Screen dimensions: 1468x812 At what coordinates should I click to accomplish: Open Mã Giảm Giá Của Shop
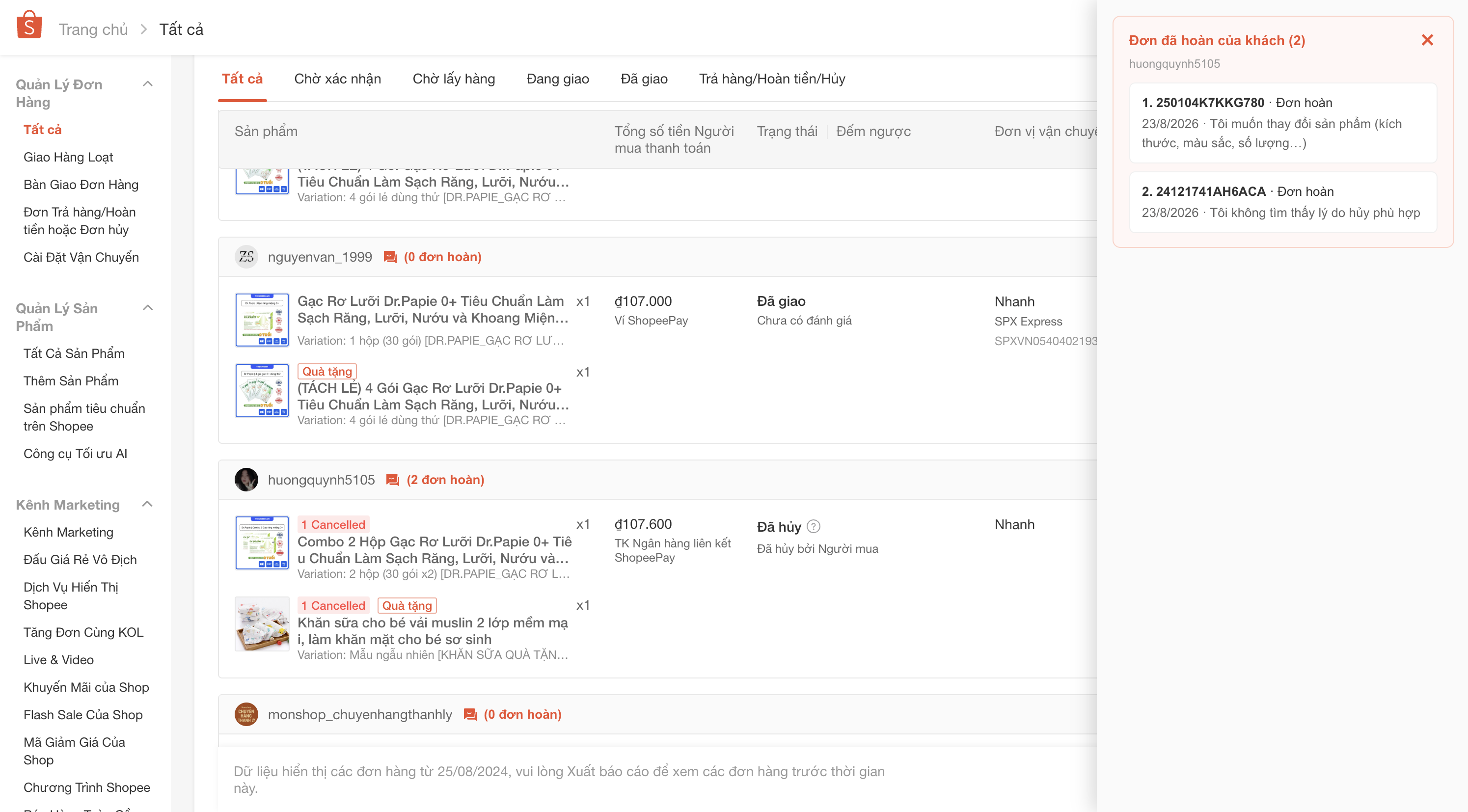click(x=75, y=752)
